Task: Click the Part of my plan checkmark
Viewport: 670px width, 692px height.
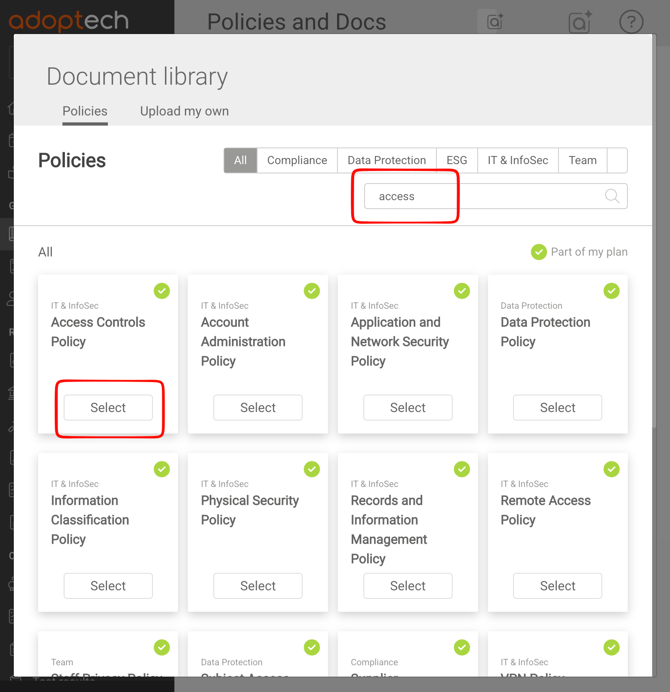Action: [539, 252]
